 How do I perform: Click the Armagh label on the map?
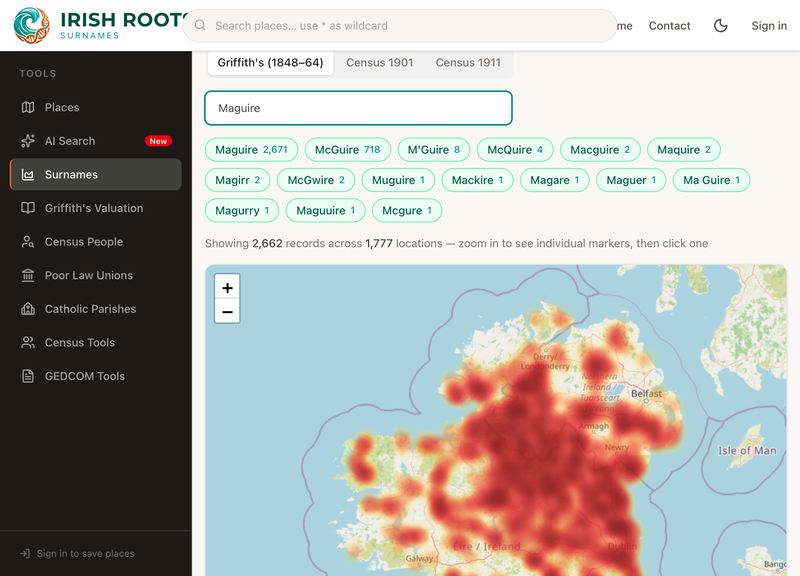(594, 426)
